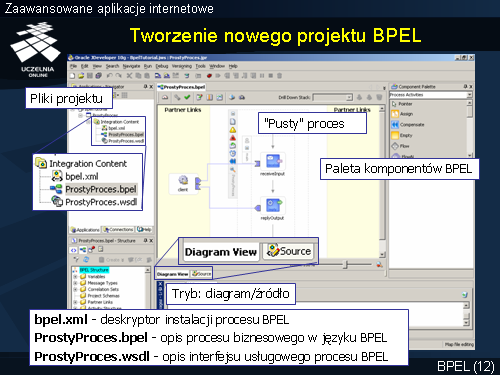Select Integration Content folder in navigator tree
500x375 pixels.
(116, 122)
